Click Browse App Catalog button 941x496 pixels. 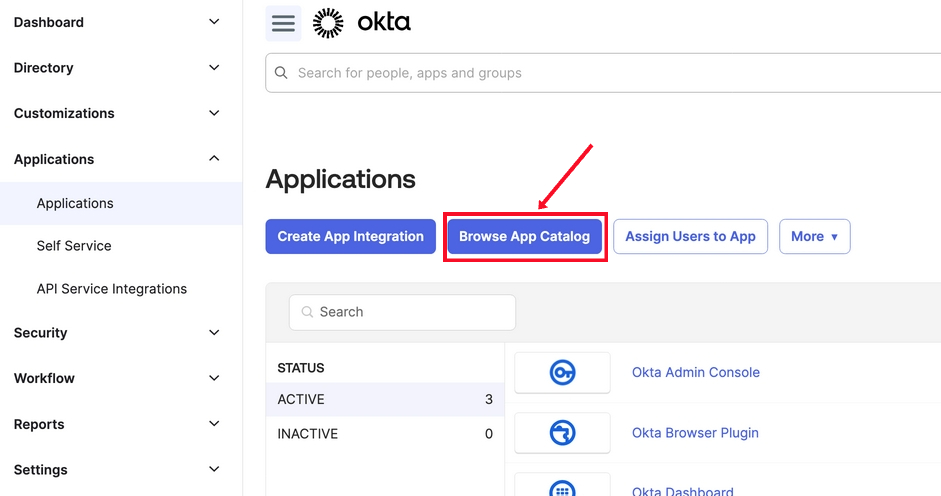[x=525, y=237]
